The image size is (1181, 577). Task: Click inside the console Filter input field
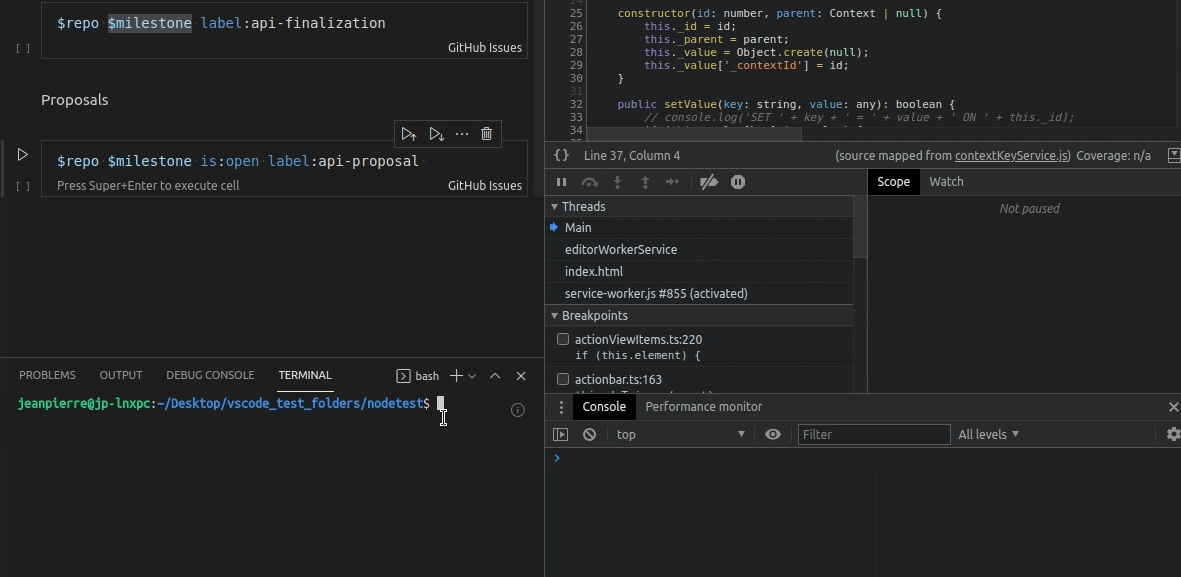tap(873, 434)
